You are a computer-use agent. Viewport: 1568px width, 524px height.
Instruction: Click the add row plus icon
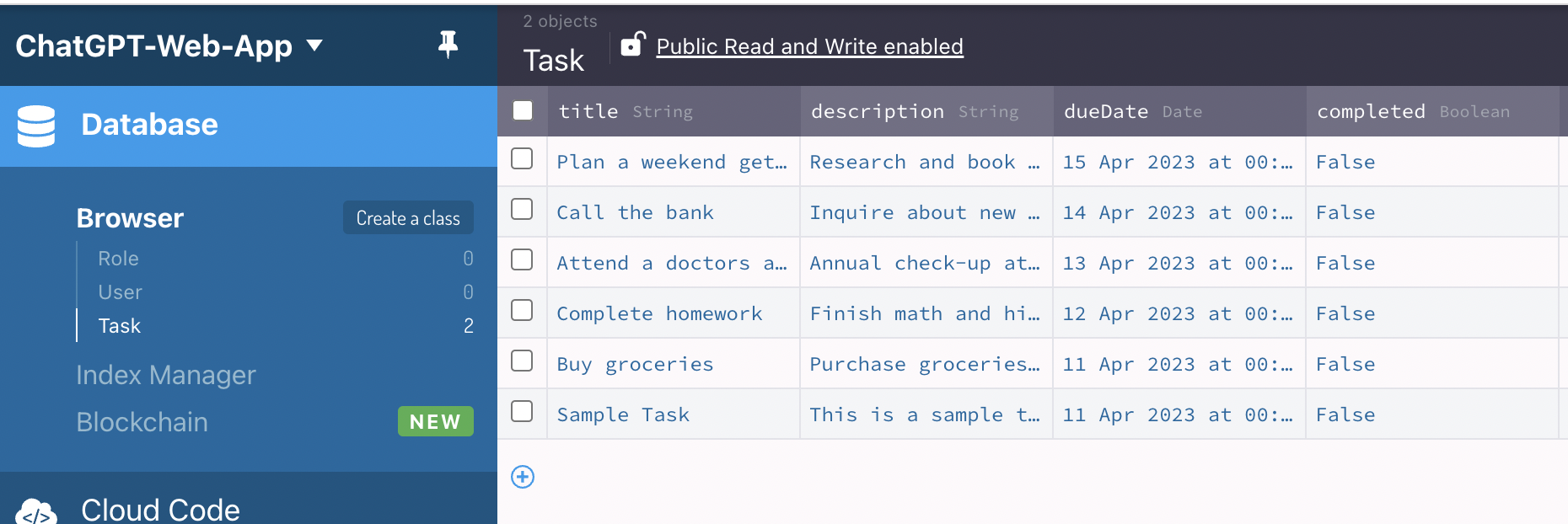point(523,477)
